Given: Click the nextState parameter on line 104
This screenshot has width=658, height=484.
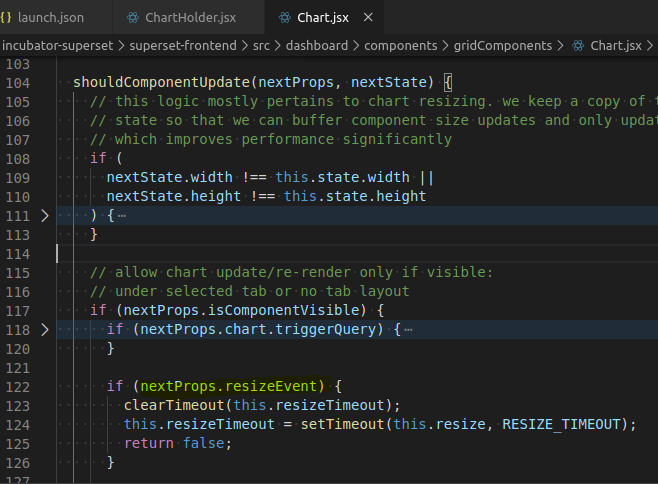Looking at the screenshot, I should click(x=389, y=82).
